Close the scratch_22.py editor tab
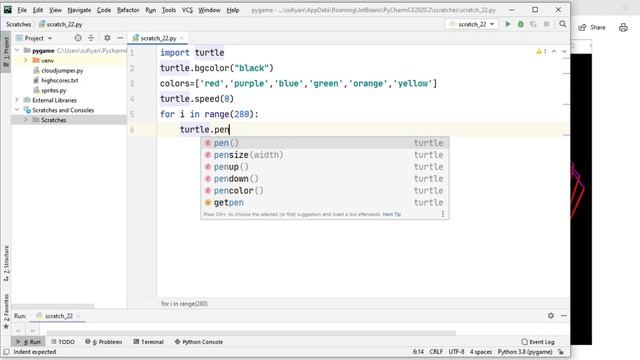 (182, 38)
